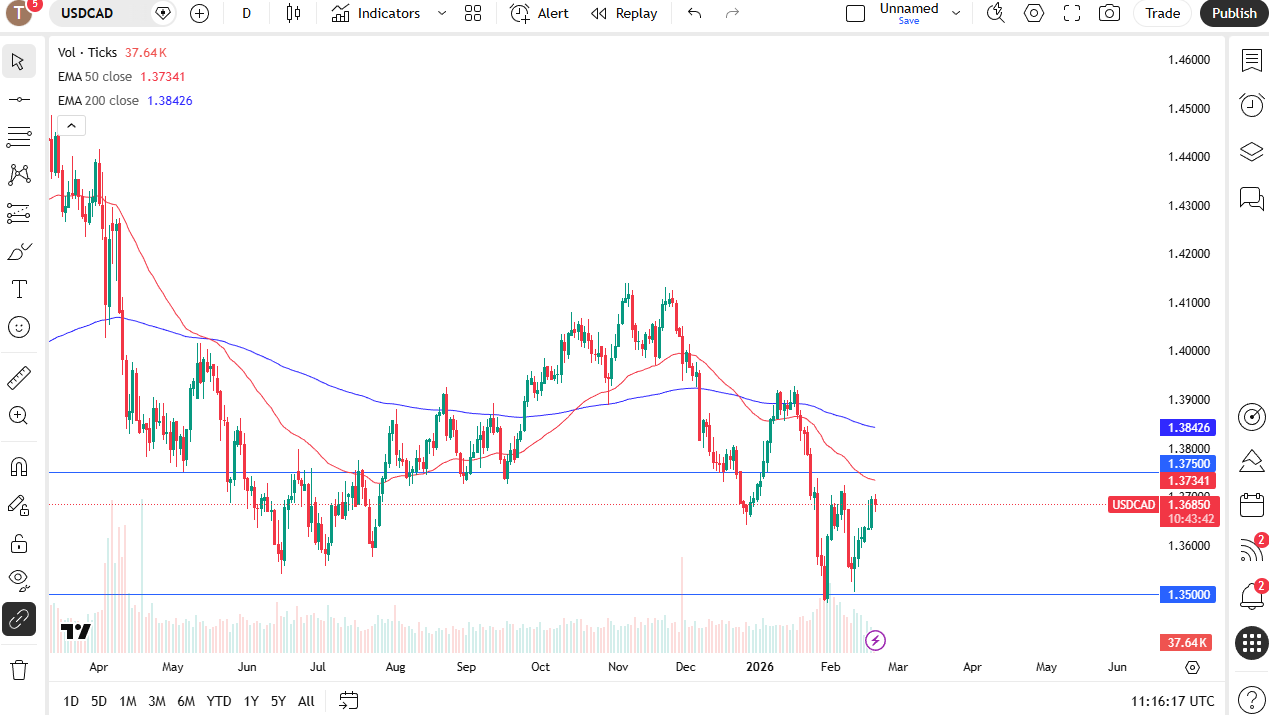Select the cursor arrow tool

18,62
